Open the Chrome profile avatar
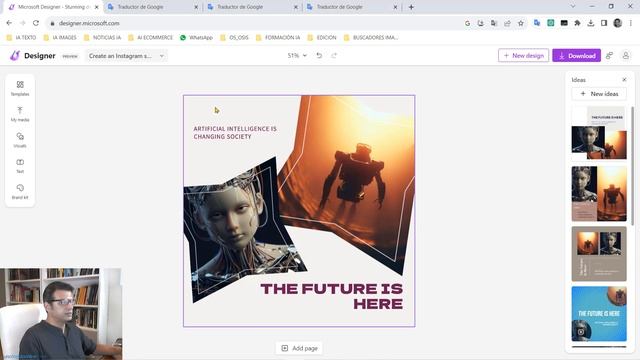The image size is (640, 360). (618, 23)
